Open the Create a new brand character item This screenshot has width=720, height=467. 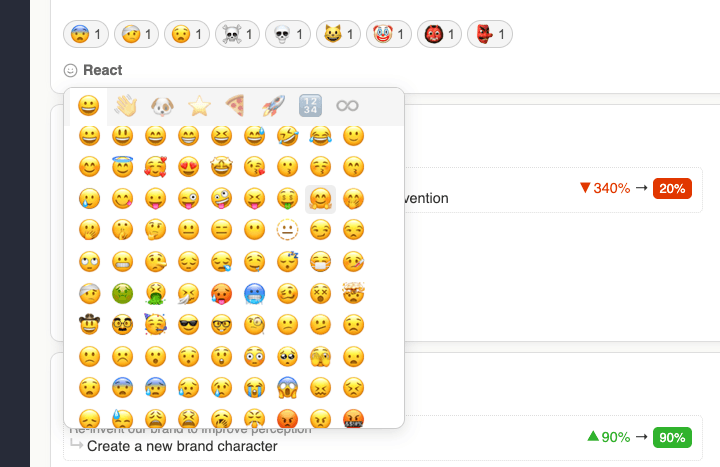coord(182,446)
